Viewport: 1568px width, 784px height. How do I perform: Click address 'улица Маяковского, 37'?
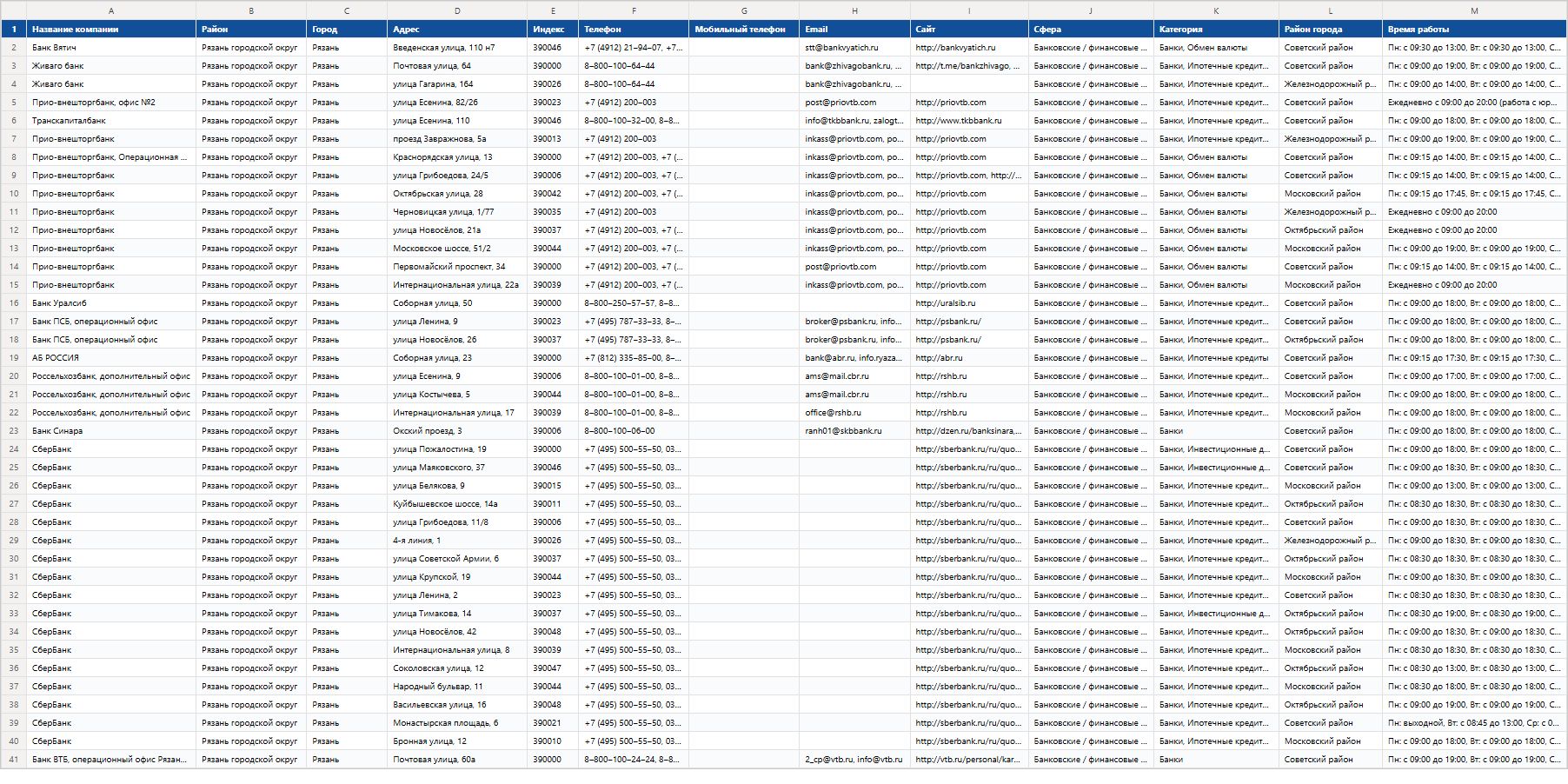457,467
